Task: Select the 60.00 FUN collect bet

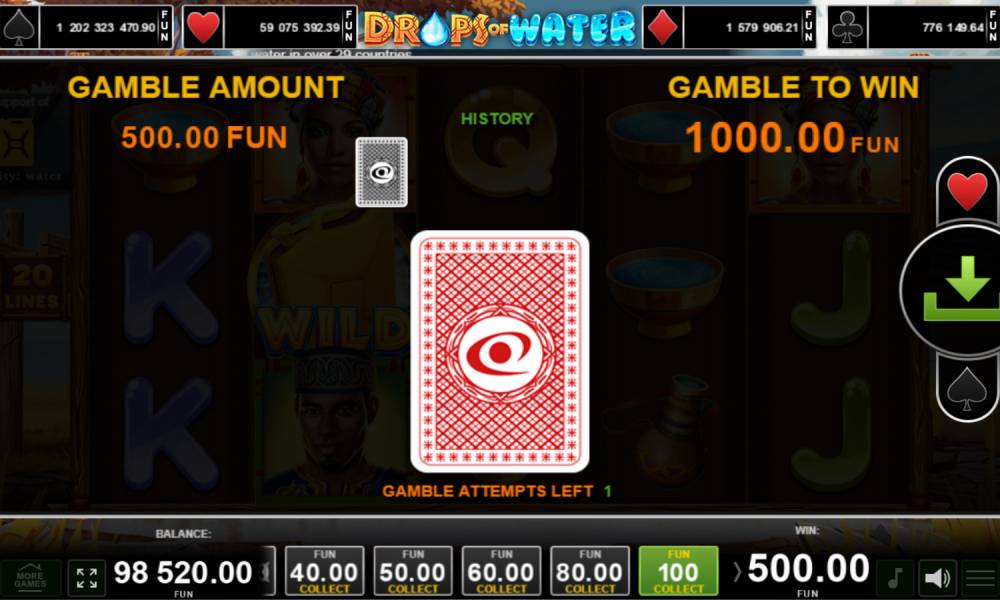Action: (x=501, y=571)
